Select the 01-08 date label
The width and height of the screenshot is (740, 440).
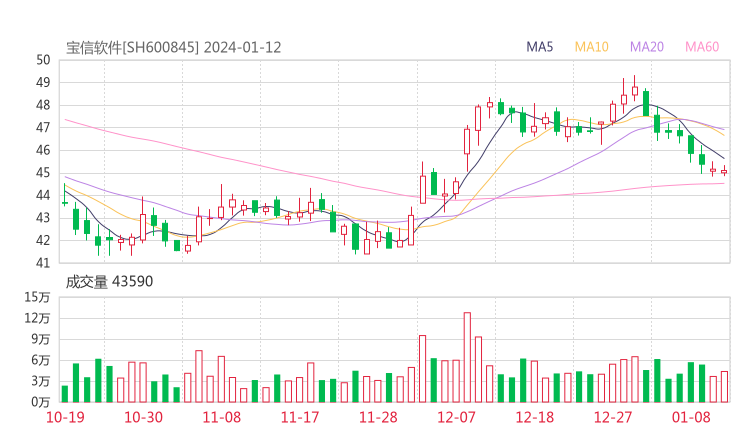tap(691, 417)
